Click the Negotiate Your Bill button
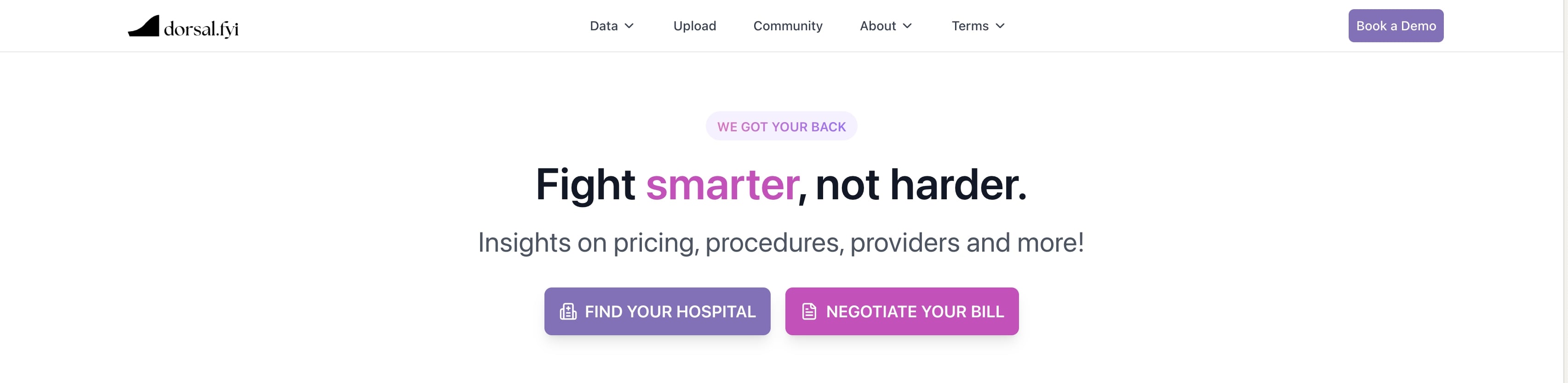 (901, 311)
